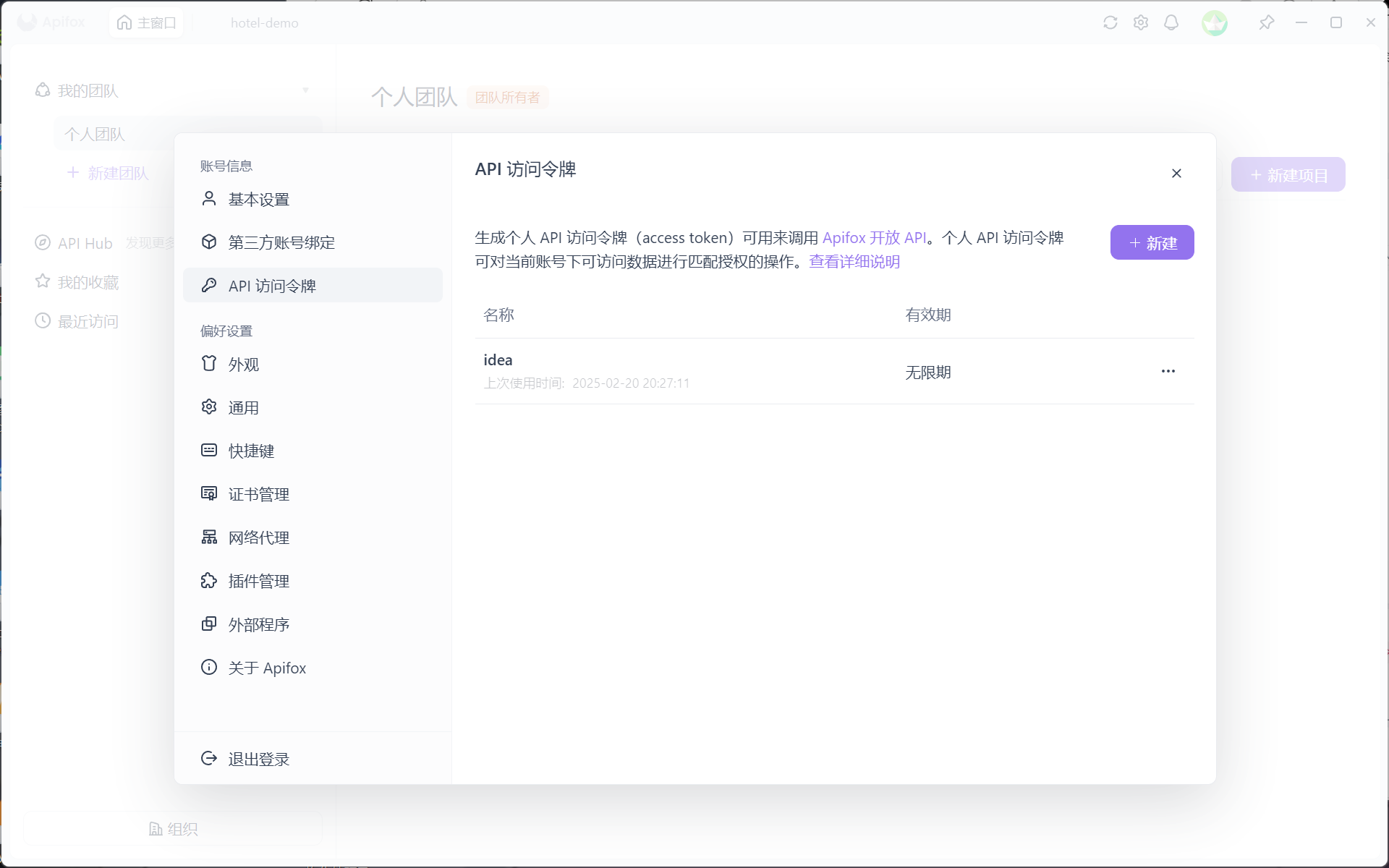The height and width of the screenshot is (868, 1389).
Task: Expand the 我的团队 dropdown arrow
Action: click(305, 90)
